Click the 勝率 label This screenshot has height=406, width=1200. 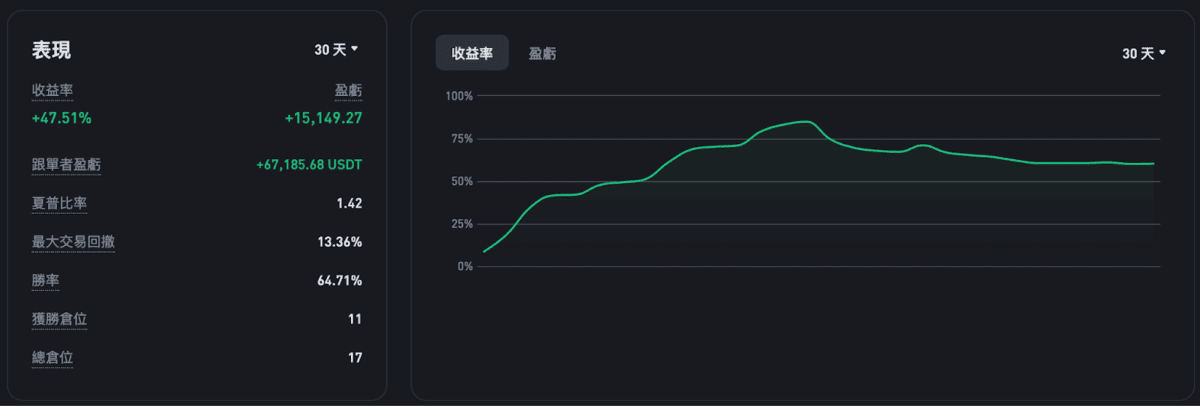(x=45, y=281)
